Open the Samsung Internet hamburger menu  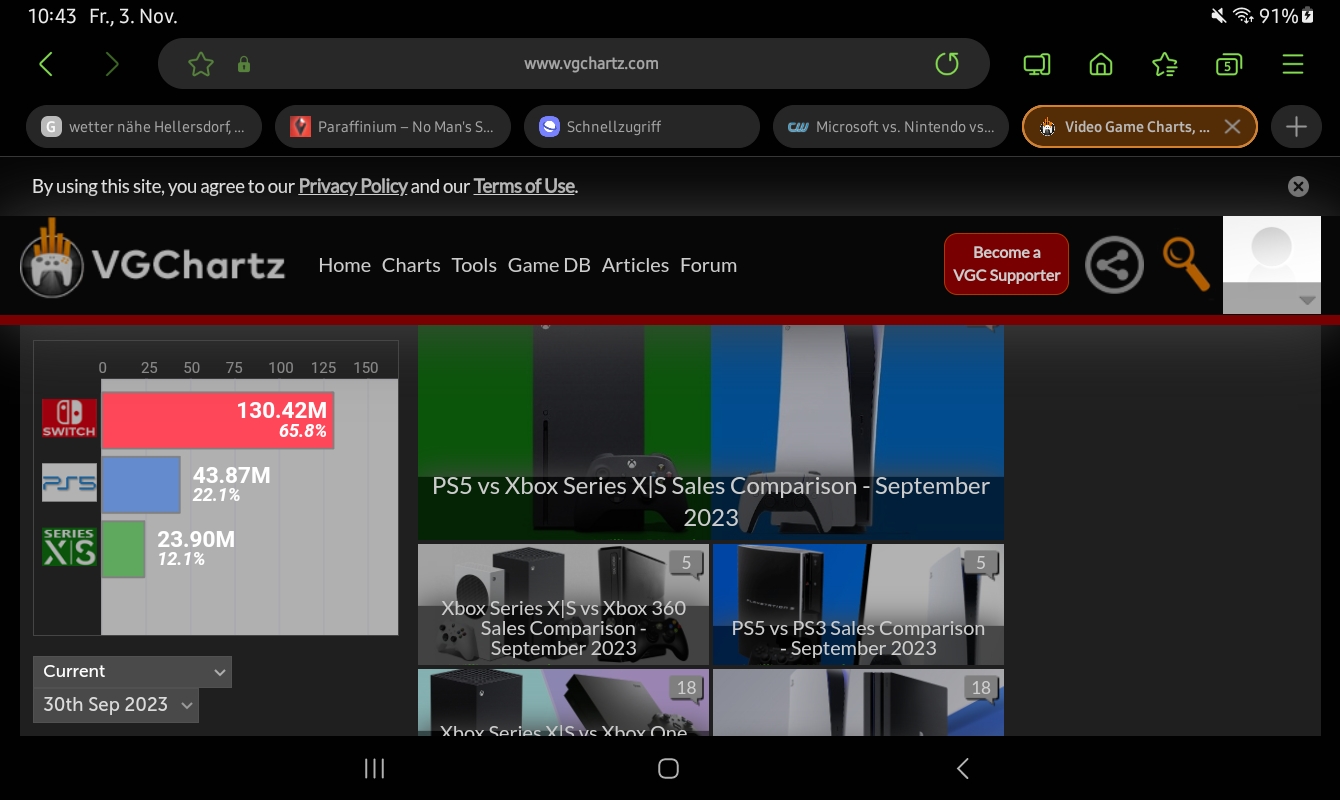tap(1292, 63)
